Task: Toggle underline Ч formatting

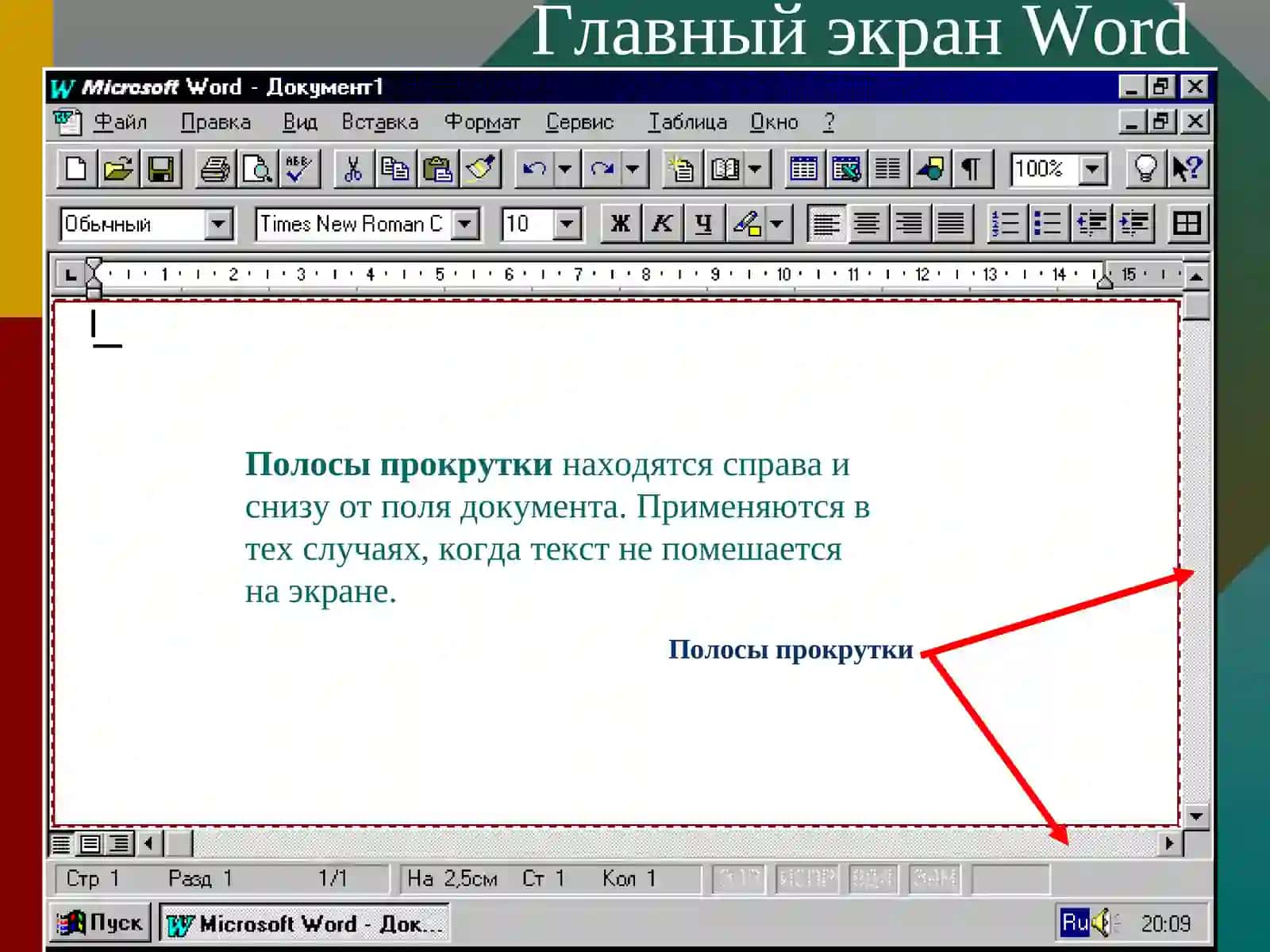Action: pos(703,224)
